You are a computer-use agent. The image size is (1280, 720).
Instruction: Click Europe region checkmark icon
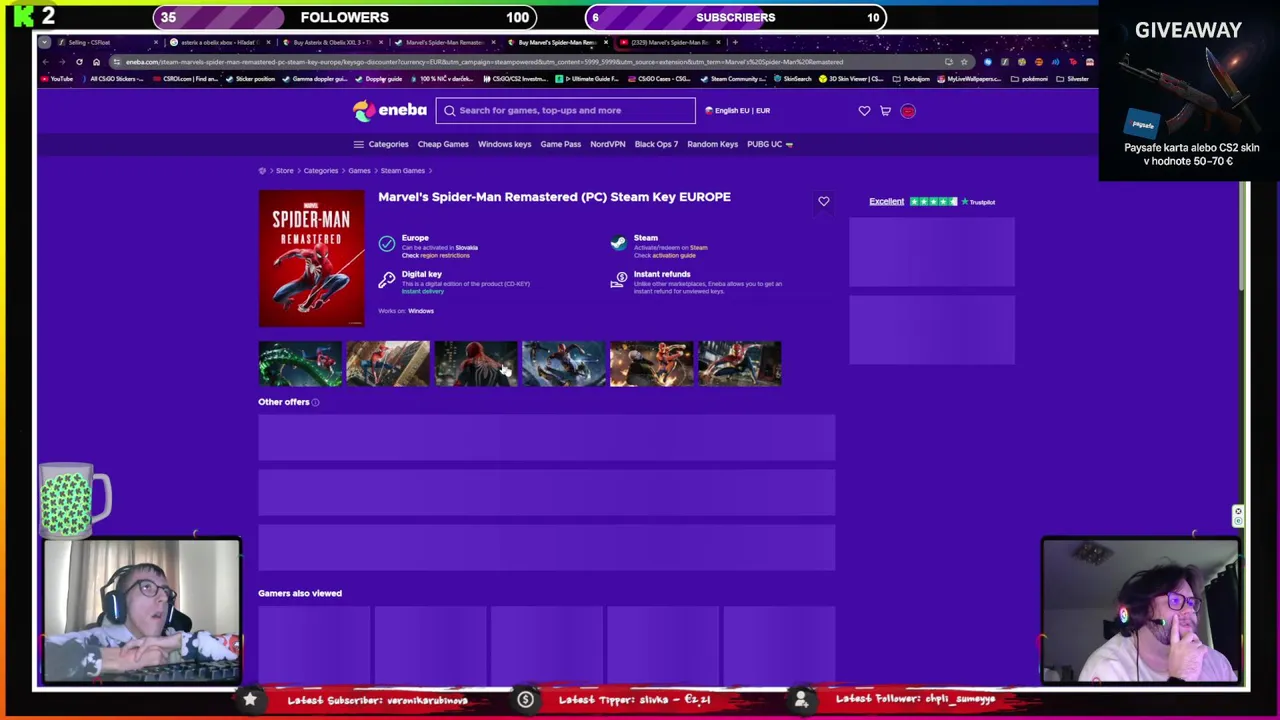(x=387, y=244)
